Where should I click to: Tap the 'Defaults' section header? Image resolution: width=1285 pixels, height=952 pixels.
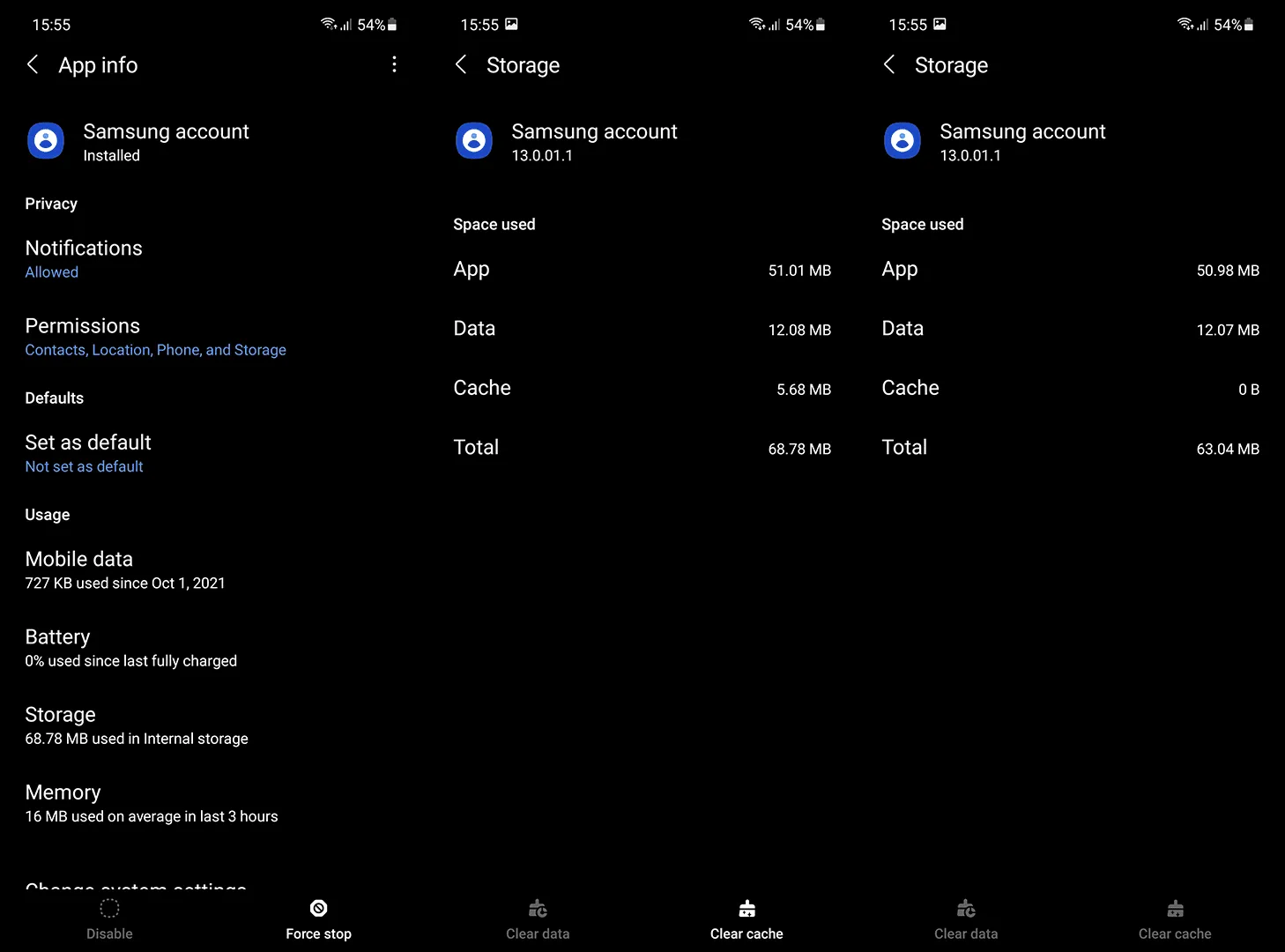point(55,398)
